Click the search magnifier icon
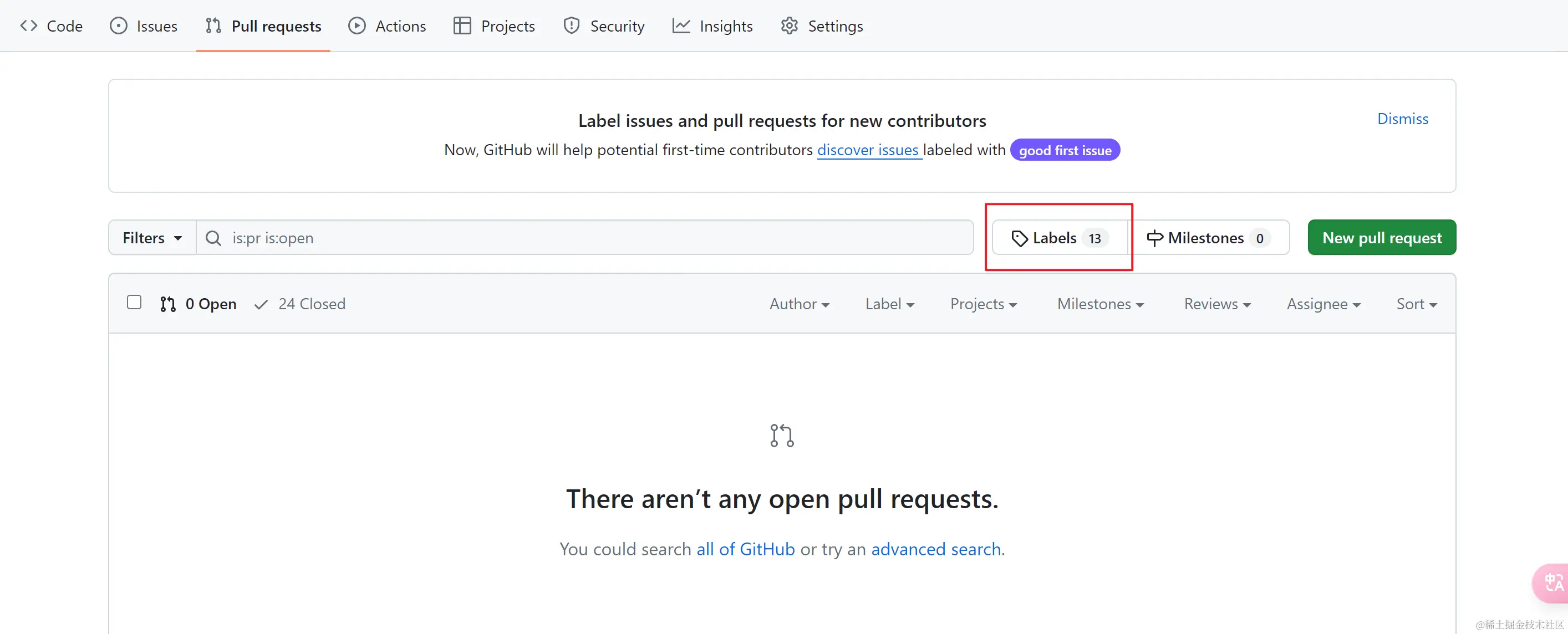This screenshot has height=634, width=1568. coord(213,238)
